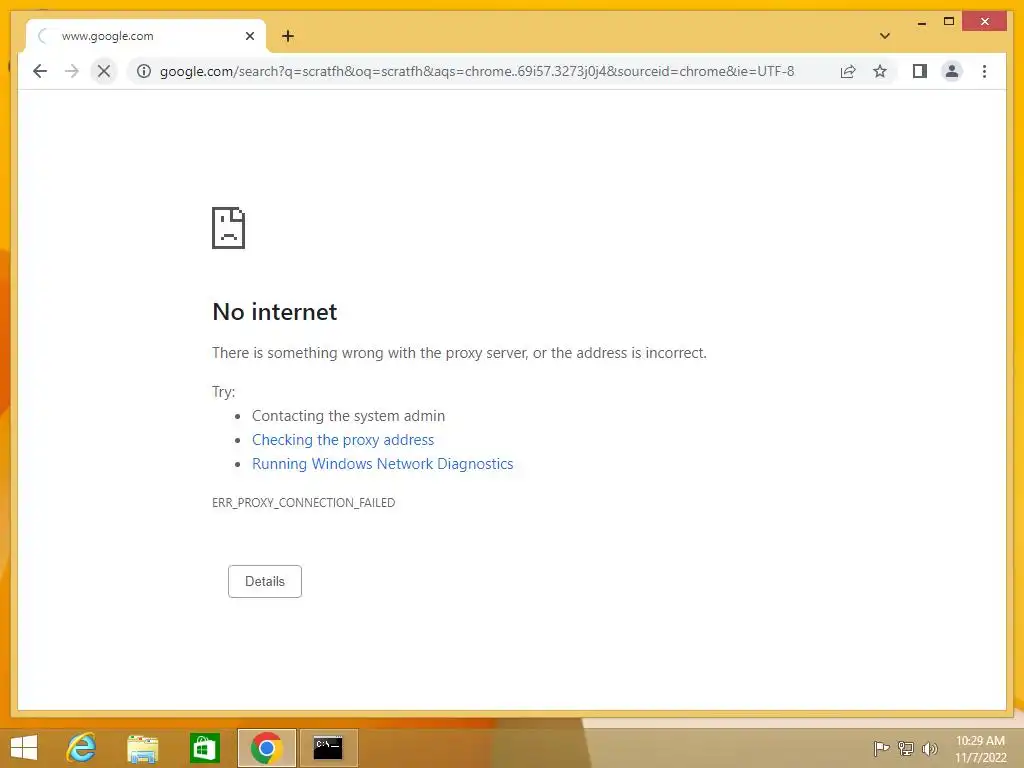1024x768 pixels.
Task: Maximize the Chrome window
Action: 949,22
